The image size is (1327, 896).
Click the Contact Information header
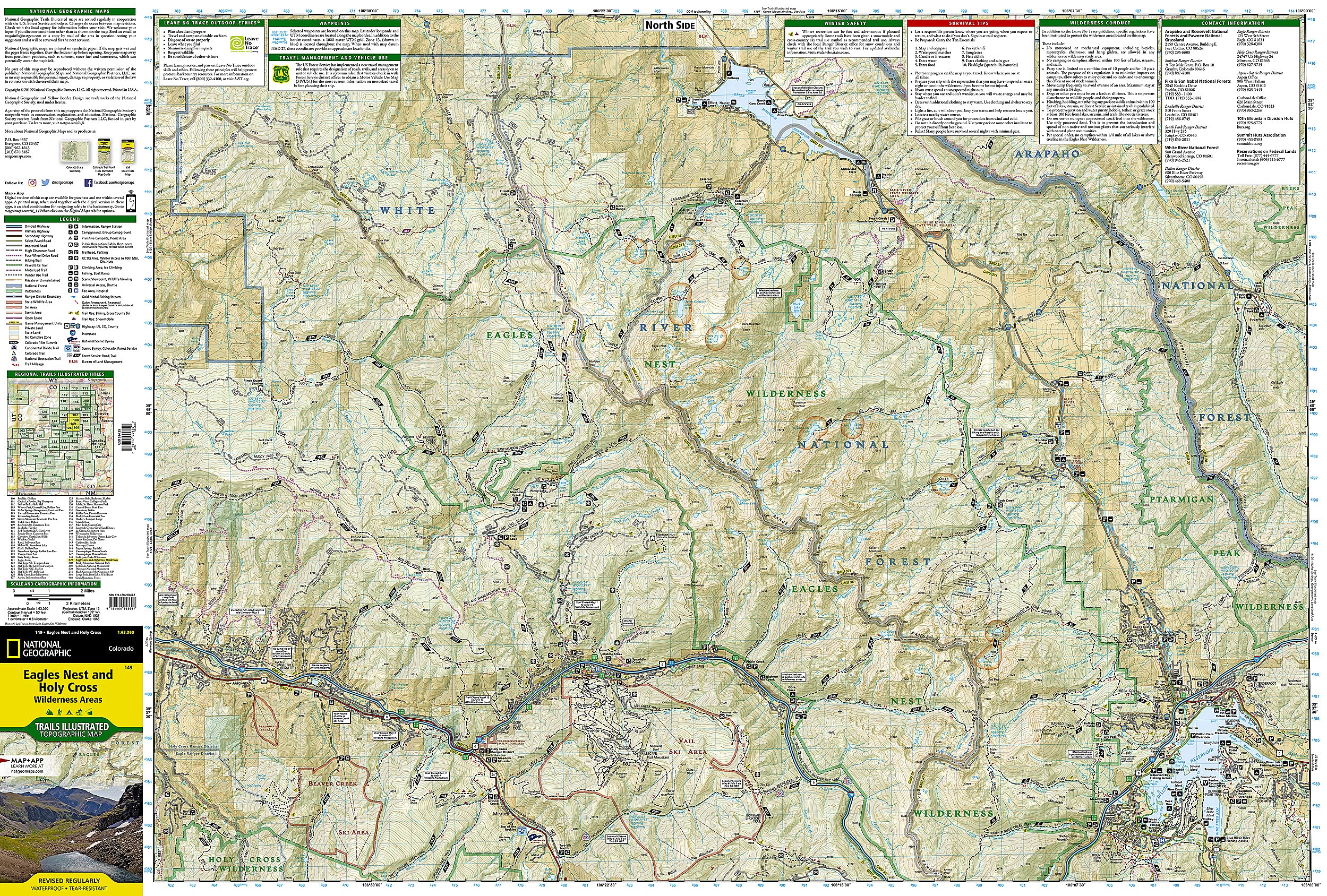[1233, 23]
